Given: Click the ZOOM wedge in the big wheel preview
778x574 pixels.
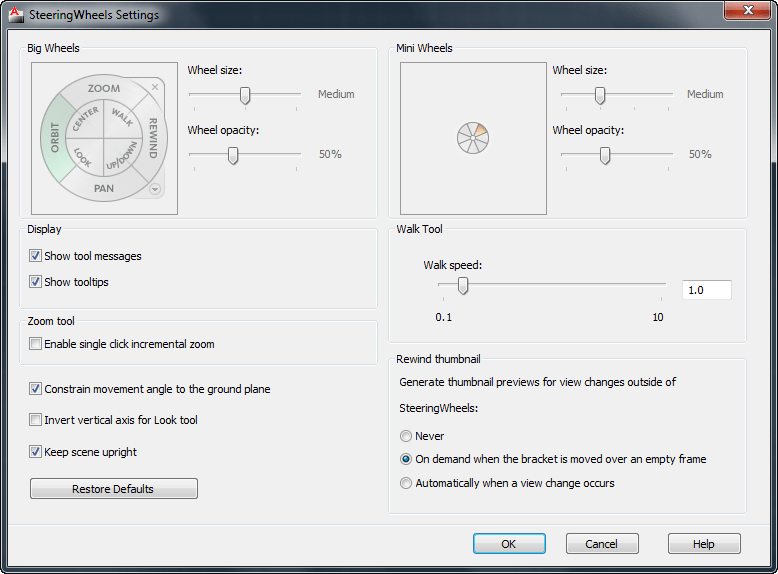Looking at the screenshot, I should click(x=104, y=88).
